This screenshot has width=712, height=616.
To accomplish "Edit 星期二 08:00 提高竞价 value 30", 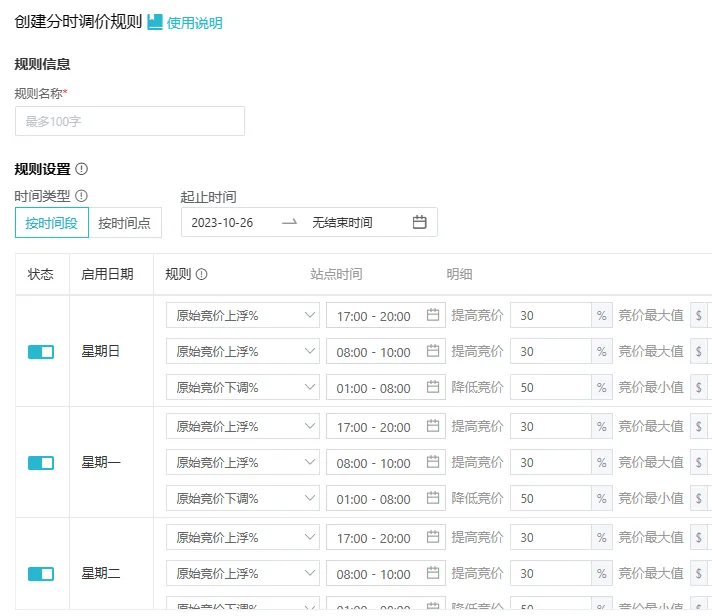I will (x=551, y=573).
